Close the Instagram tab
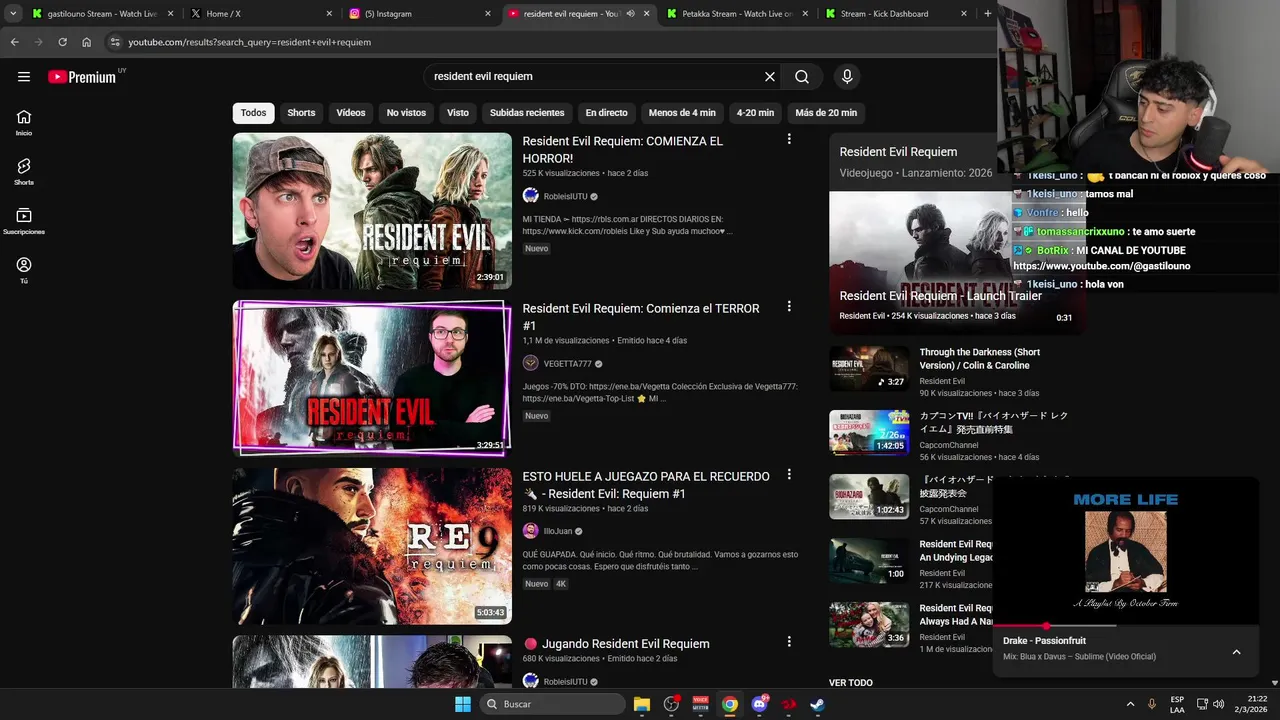 pos(488,14)
